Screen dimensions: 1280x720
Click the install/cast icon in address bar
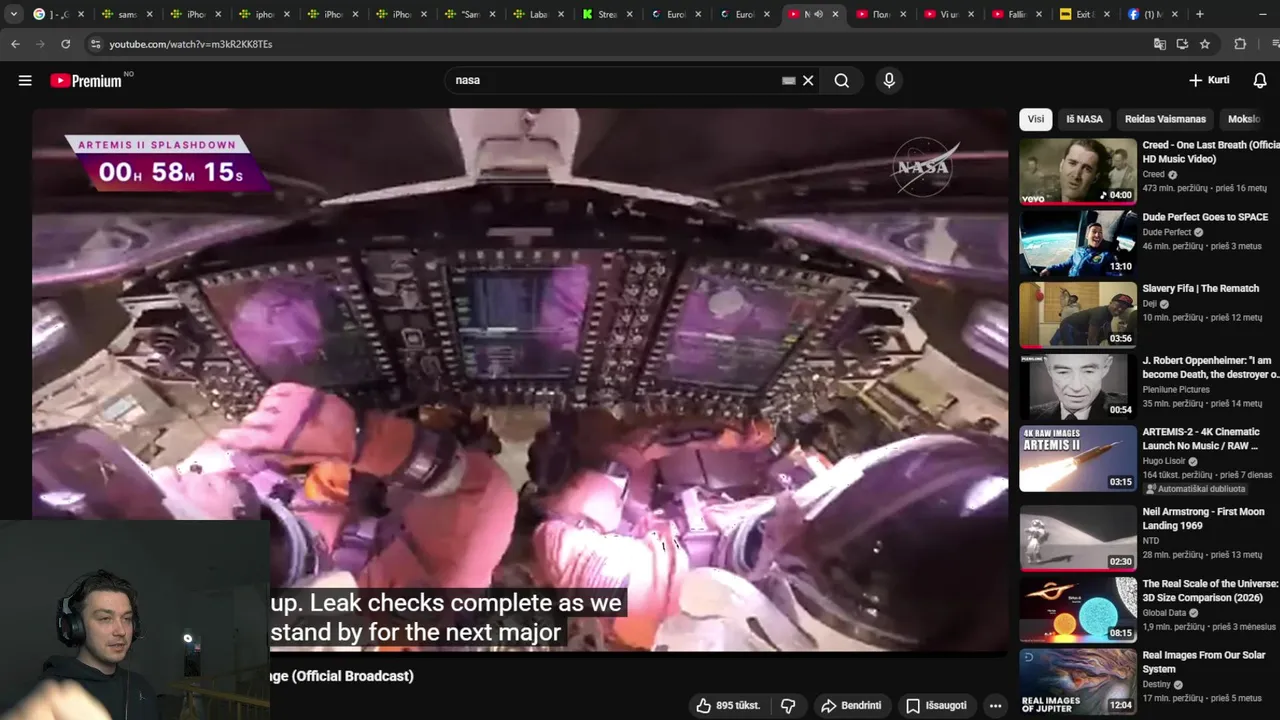click(x=1182, y=44)
